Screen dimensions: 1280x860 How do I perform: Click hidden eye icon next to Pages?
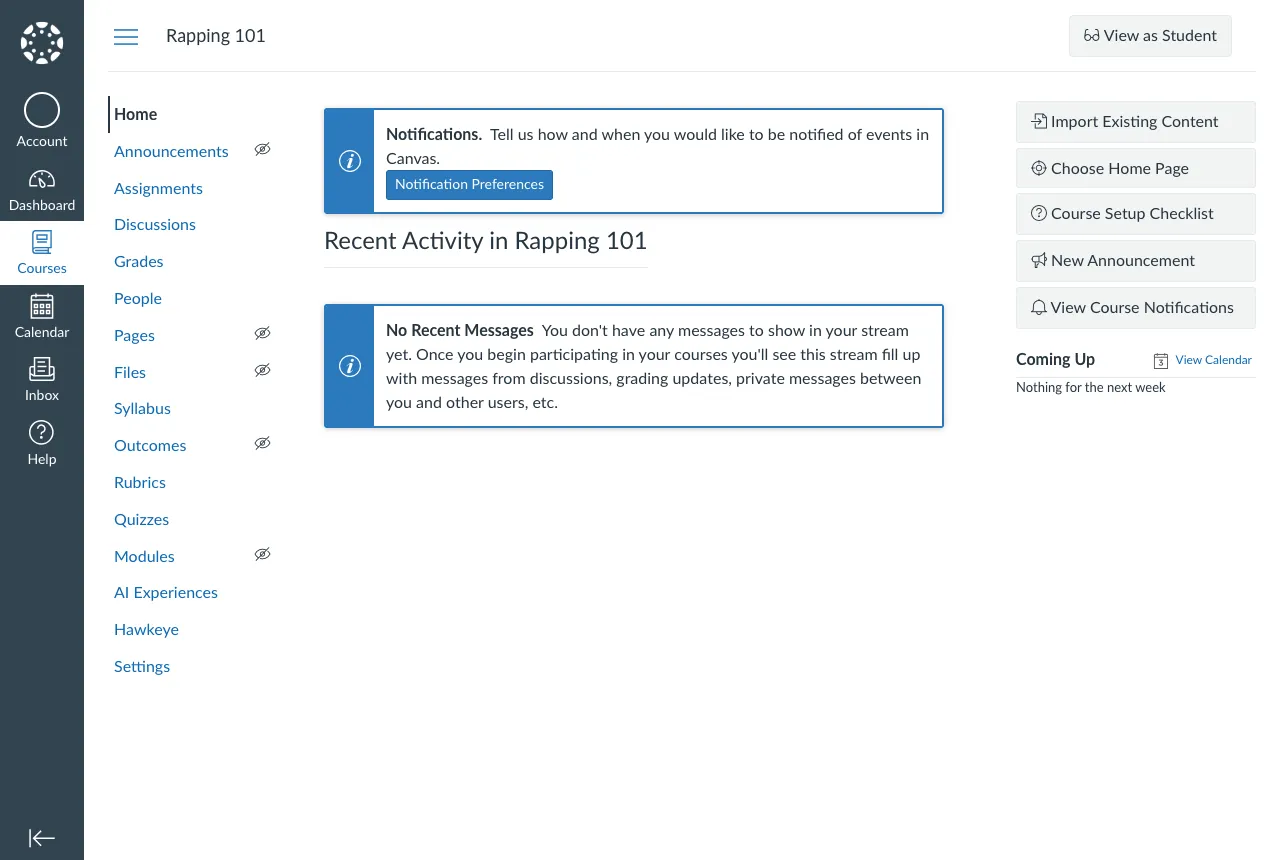click(x=263, y=334)
